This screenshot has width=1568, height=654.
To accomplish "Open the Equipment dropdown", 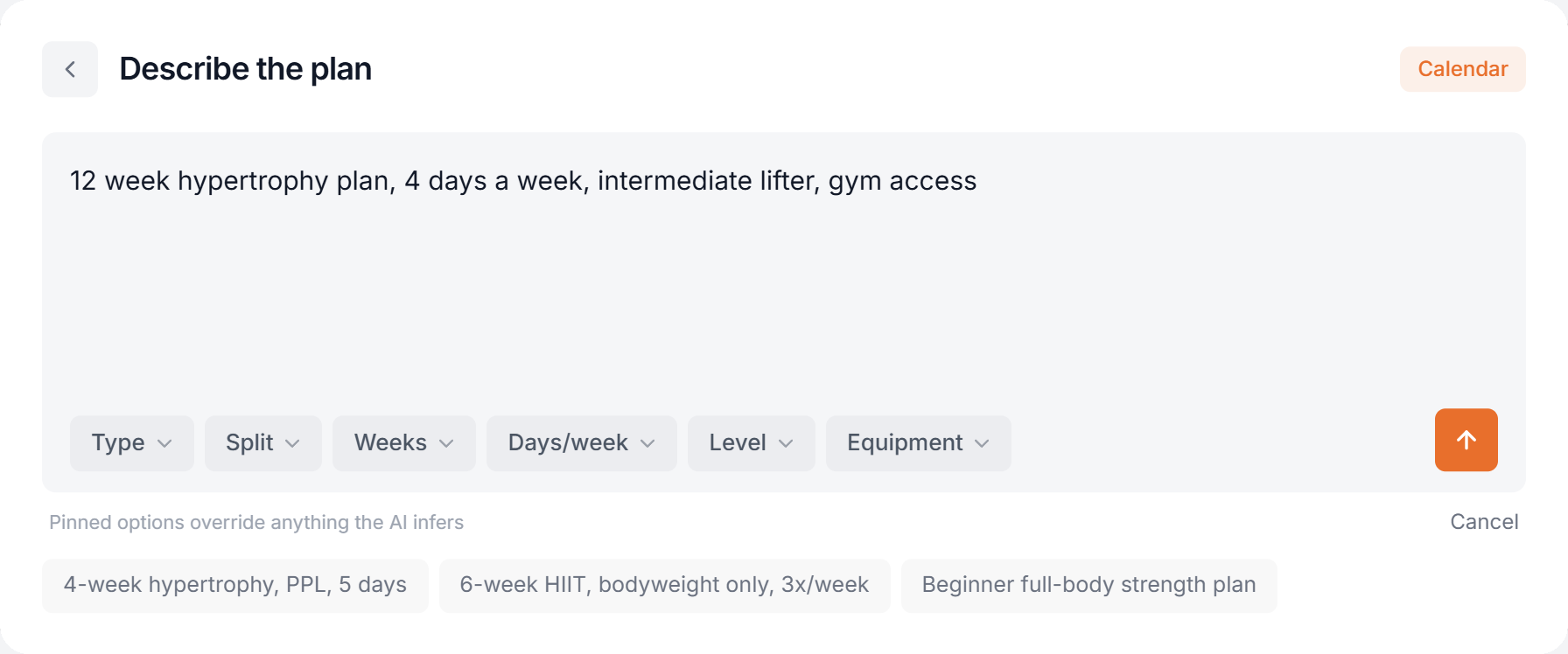I will pos(919,443).
